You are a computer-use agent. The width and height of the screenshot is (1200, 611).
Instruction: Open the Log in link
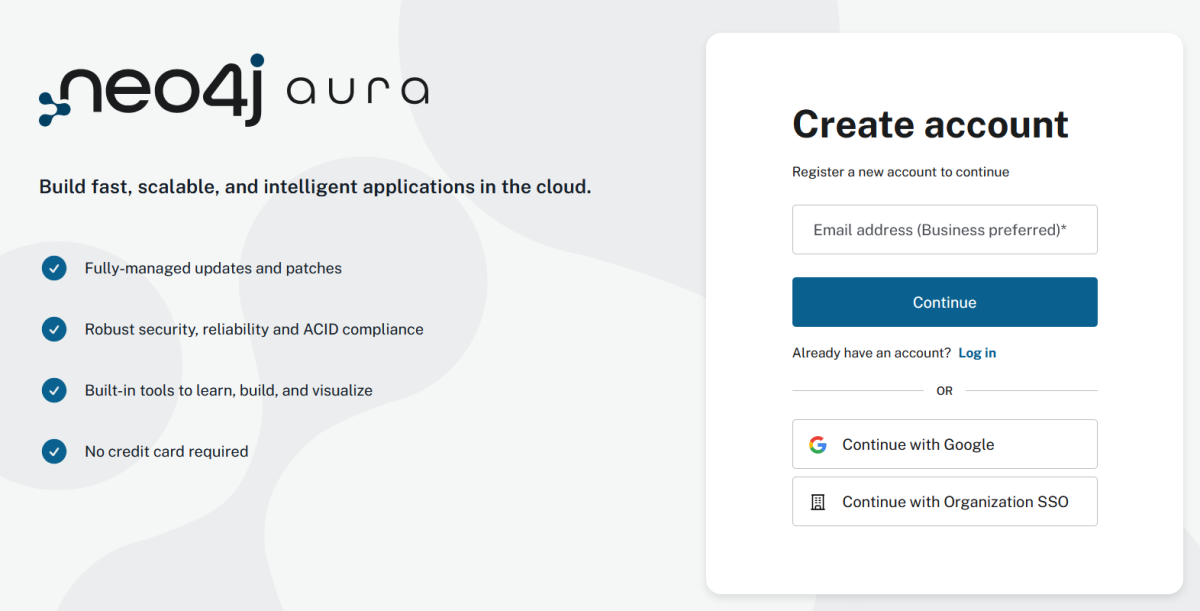977,353
